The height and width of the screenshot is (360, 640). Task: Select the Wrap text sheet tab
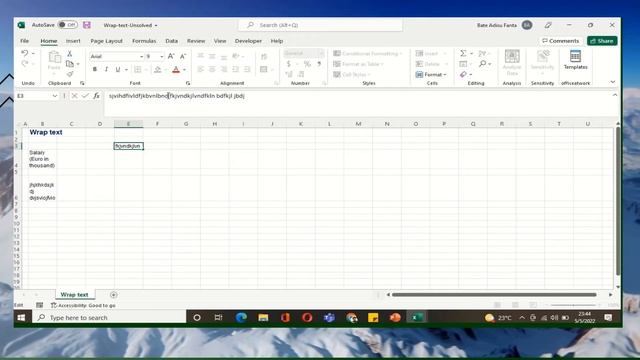coord(74,294)
